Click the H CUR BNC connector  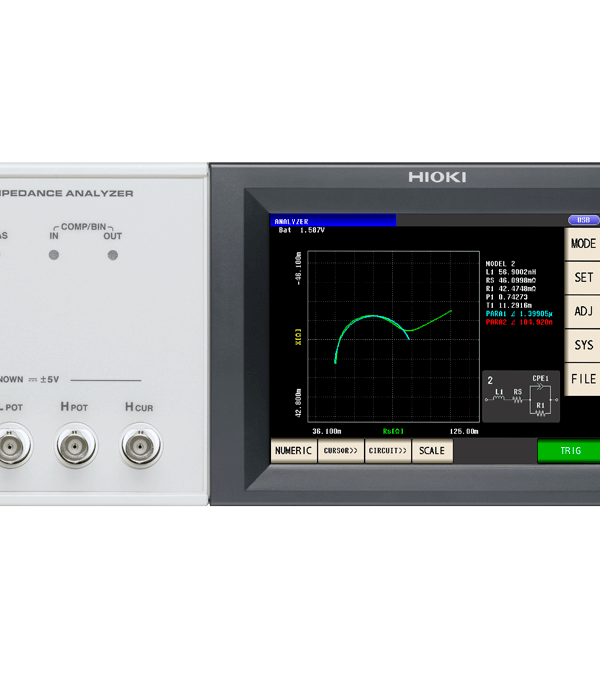tap(141, 446)
